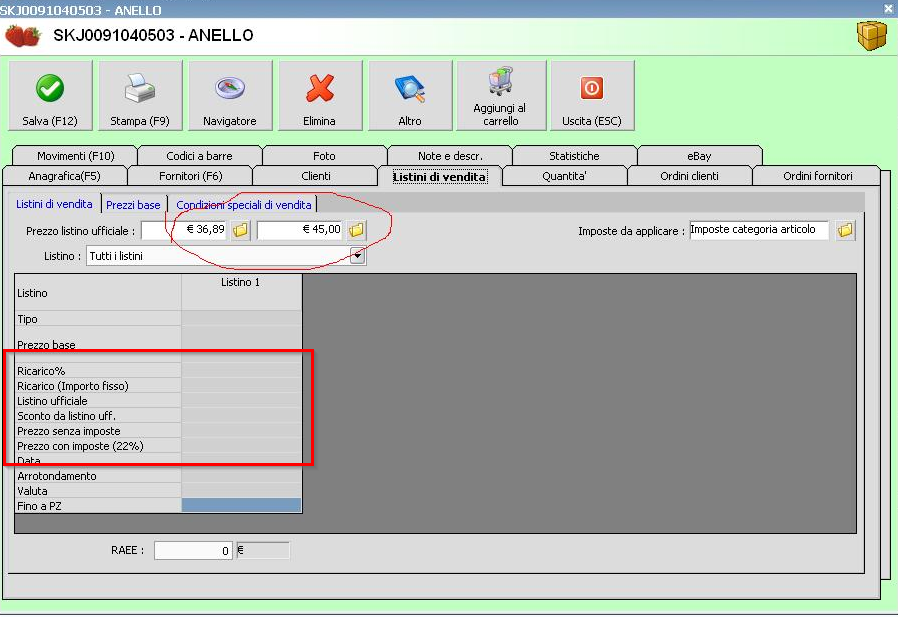
Task: Open folder icon beside Imposte da applicare
Action: click(x=845, y=230)
